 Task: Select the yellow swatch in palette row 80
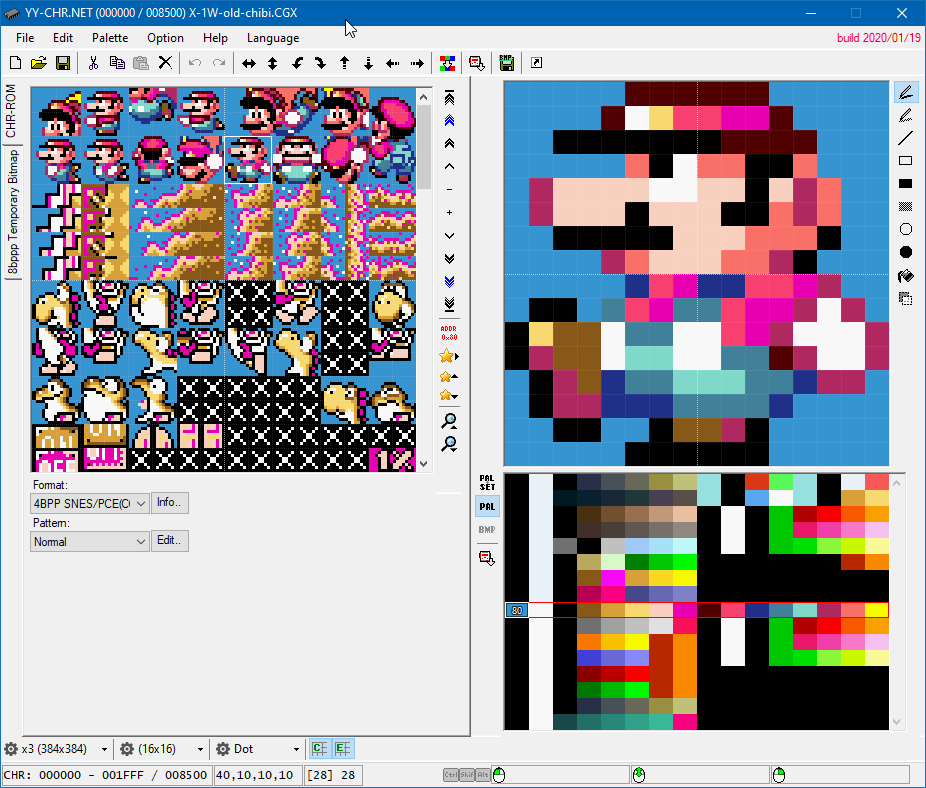tap(876, 610)
